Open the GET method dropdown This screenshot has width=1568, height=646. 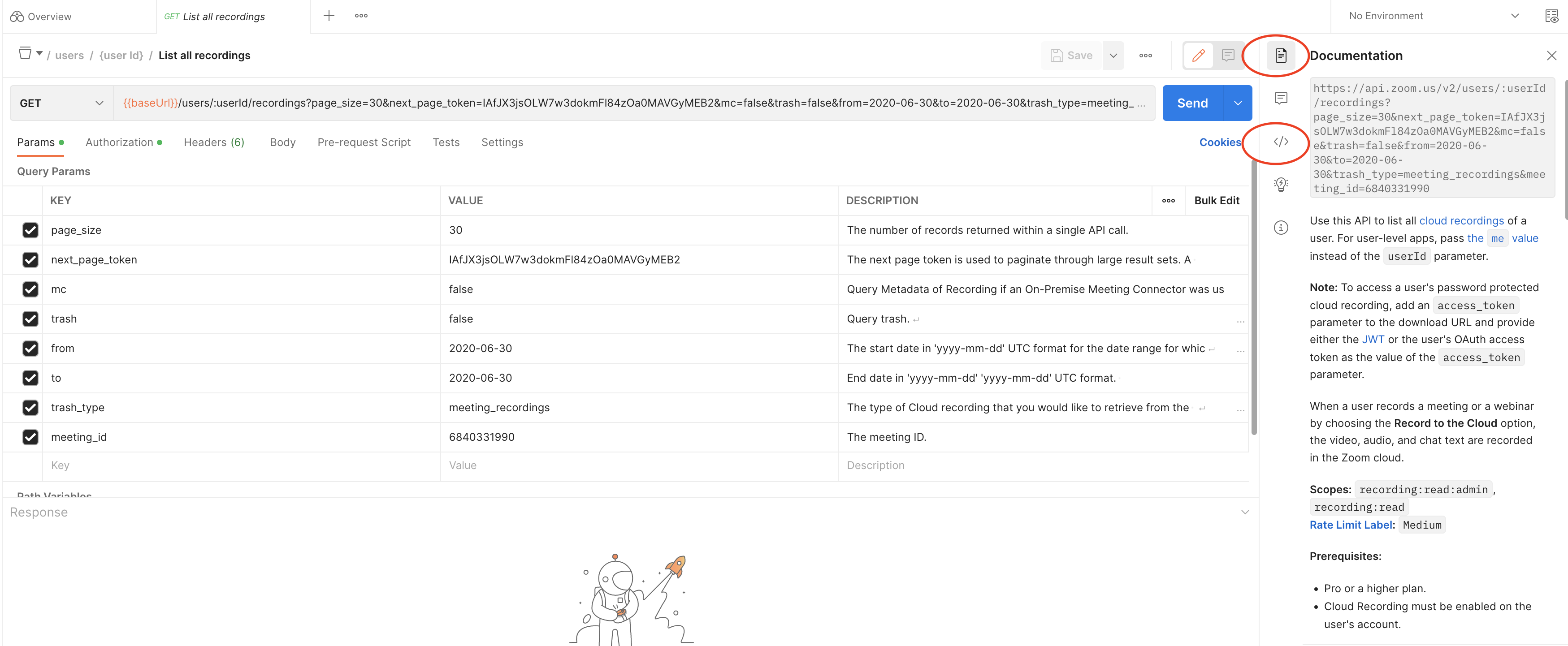[x=61, y=103]
